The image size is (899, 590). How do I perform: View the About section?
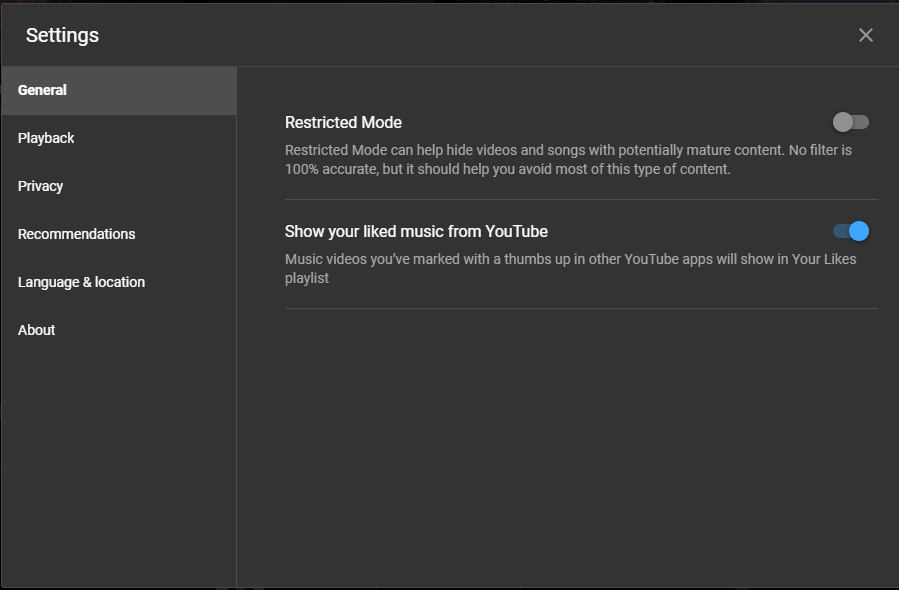coord(36,330)
